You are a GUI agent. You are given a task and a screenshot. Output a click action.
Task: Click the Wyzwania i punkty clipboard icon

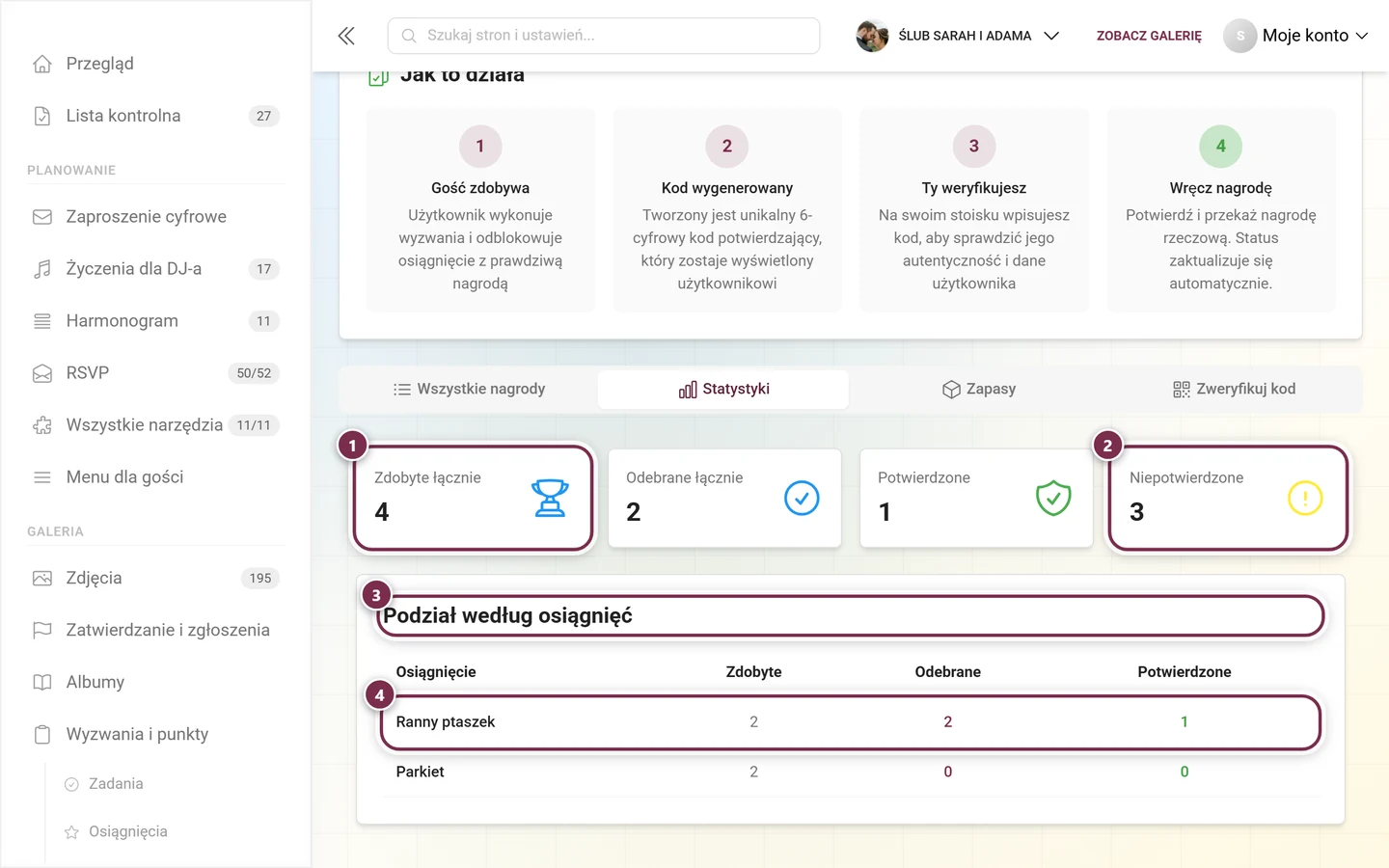coord(42,735)
